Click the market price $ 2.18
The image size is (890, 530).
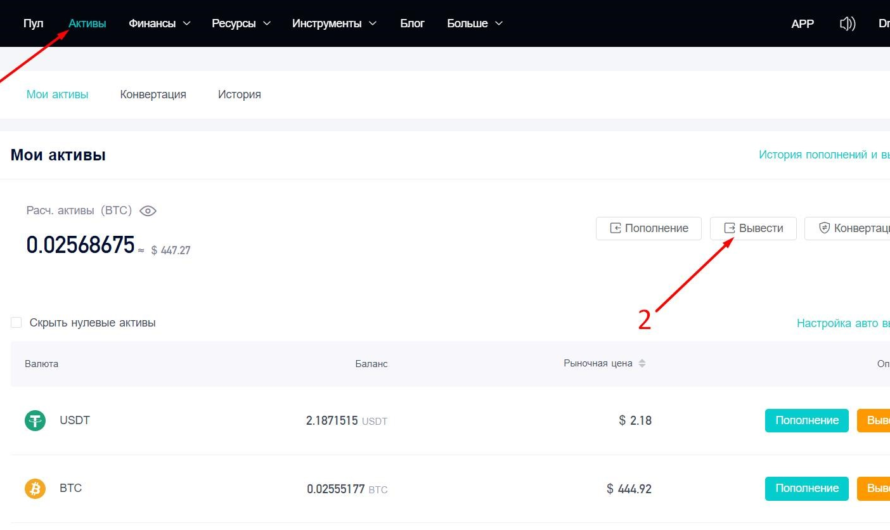[x=635, y=420]
